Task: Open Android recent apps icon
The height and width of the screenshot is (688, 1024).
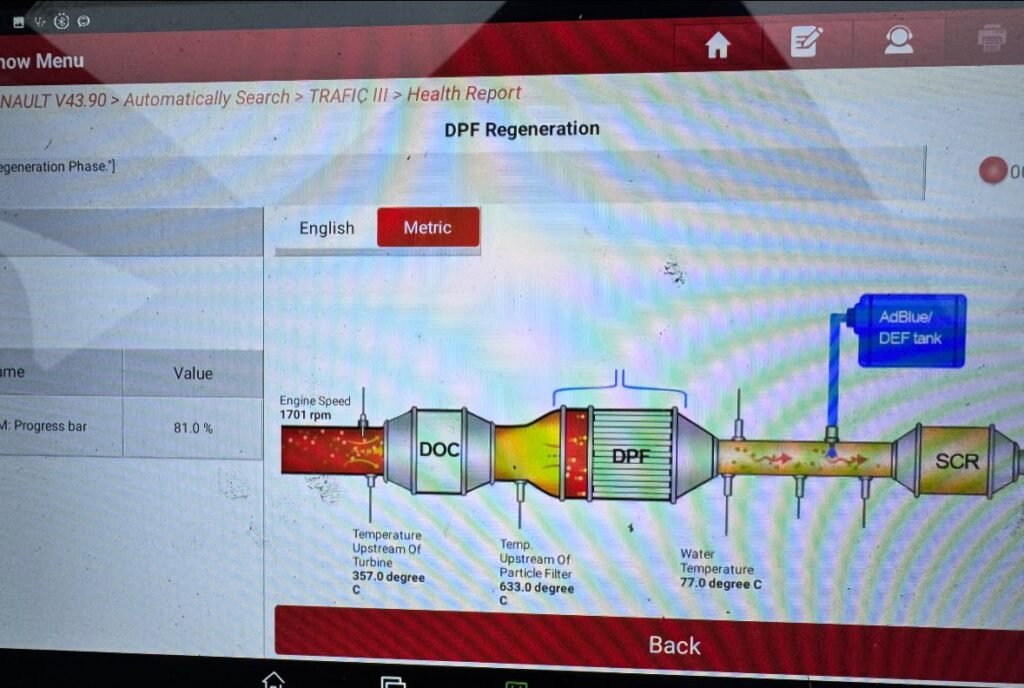Action: pos(393,682)
